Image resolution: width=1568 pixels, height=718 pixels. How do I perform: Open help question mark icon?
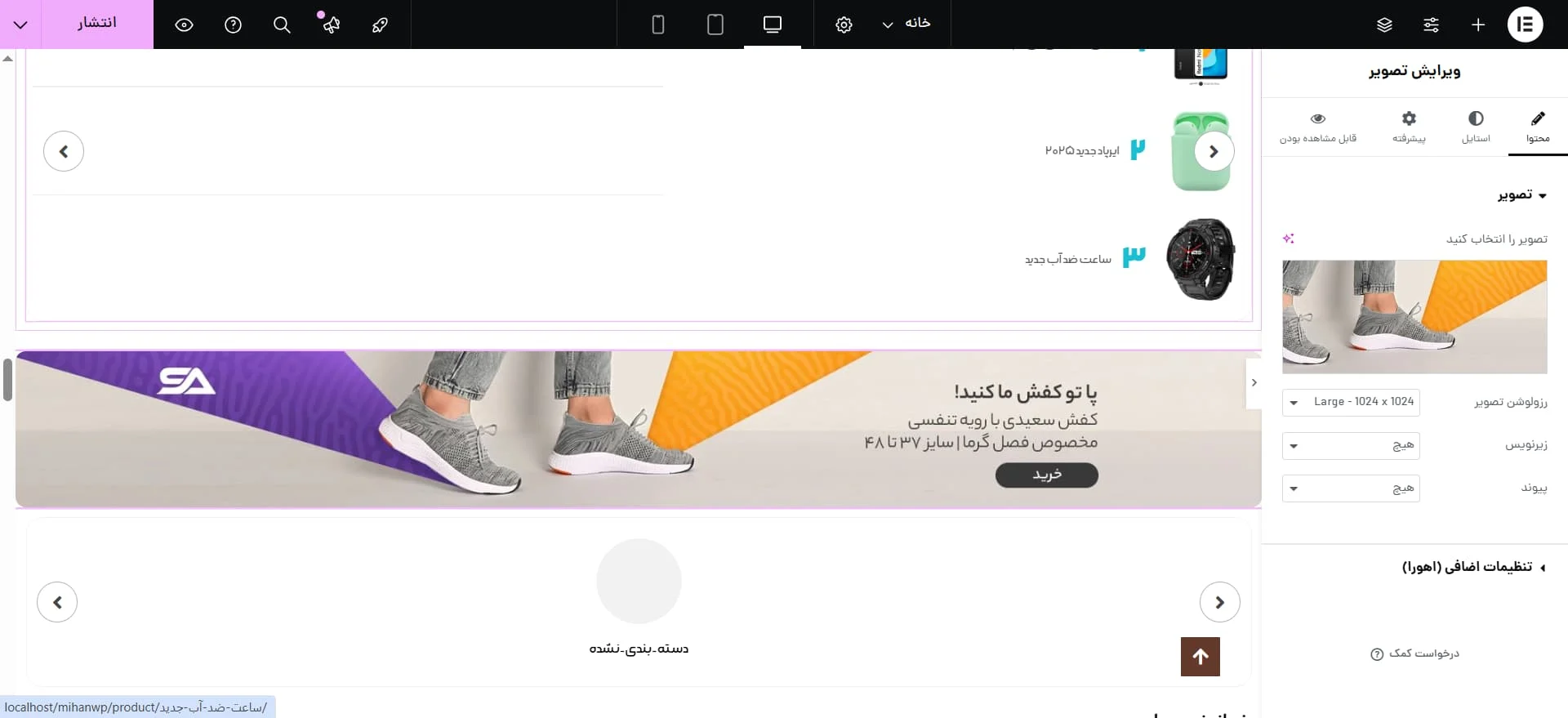point(233,25)
